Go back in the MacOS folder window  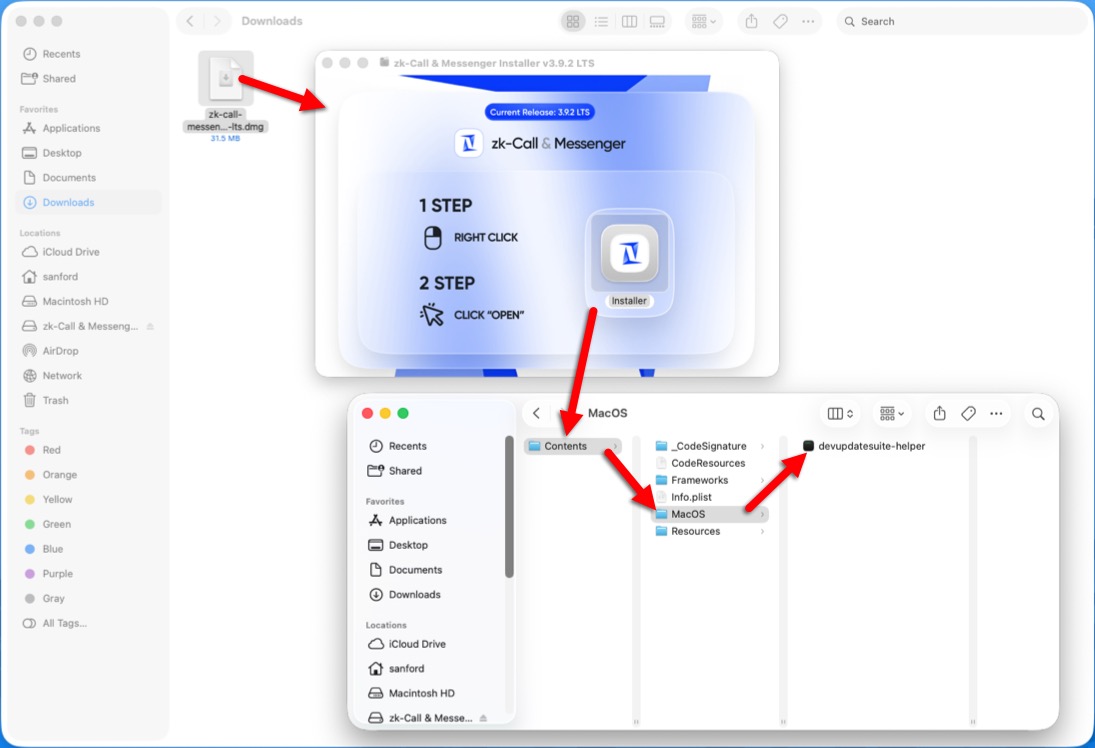[537, 413]
